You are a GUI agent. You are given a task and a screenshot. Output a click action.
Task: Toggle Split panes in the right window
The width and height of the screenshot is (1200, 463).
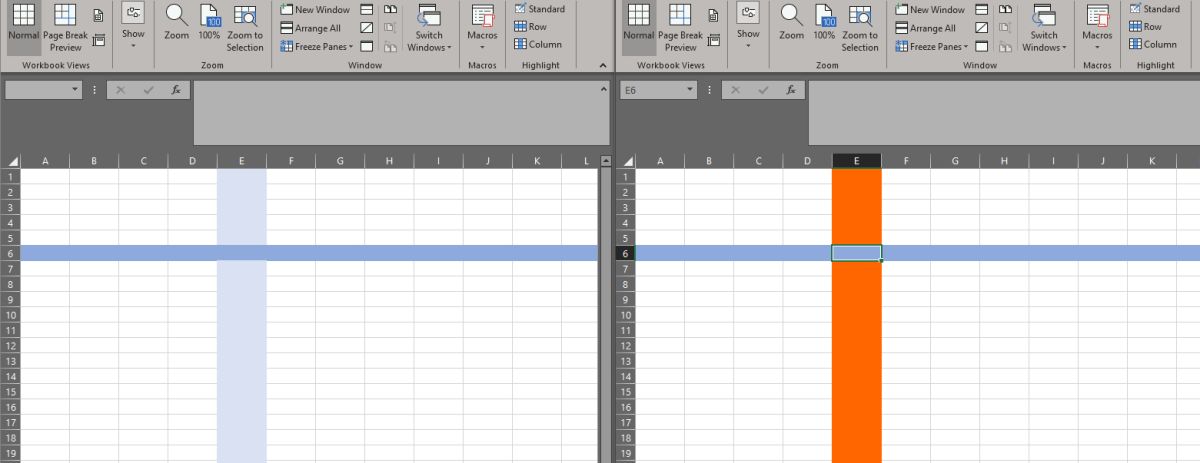[982, 10]
